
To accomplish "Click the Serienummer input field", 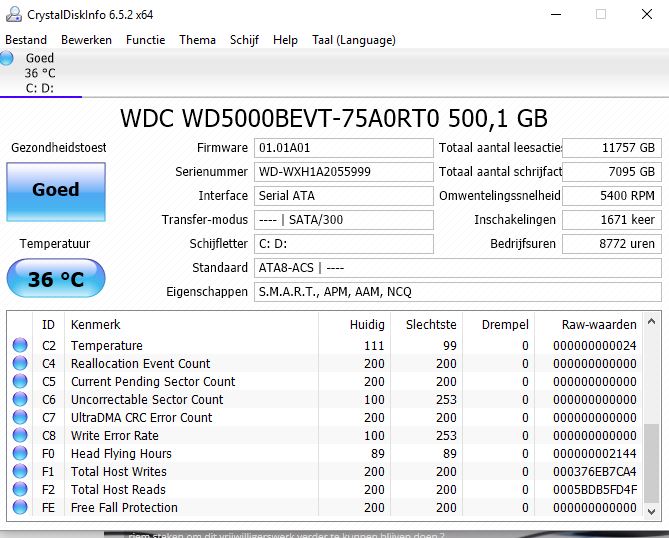I will click(x=343, y=172).
